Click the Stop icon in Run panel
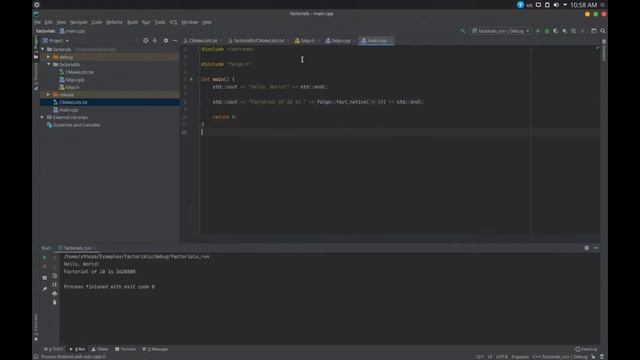 pyautogui.click(x=44, y=267)
